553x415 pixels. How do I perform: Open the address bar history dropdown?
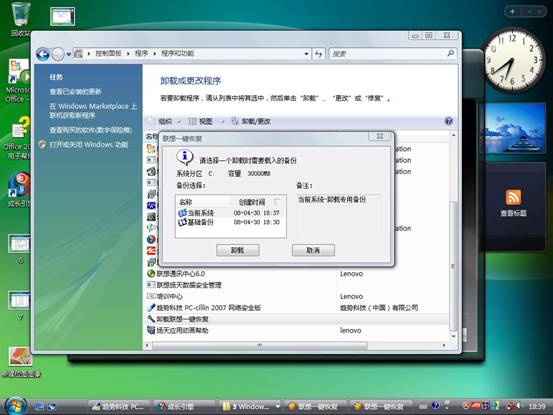[x=306, y=54]
